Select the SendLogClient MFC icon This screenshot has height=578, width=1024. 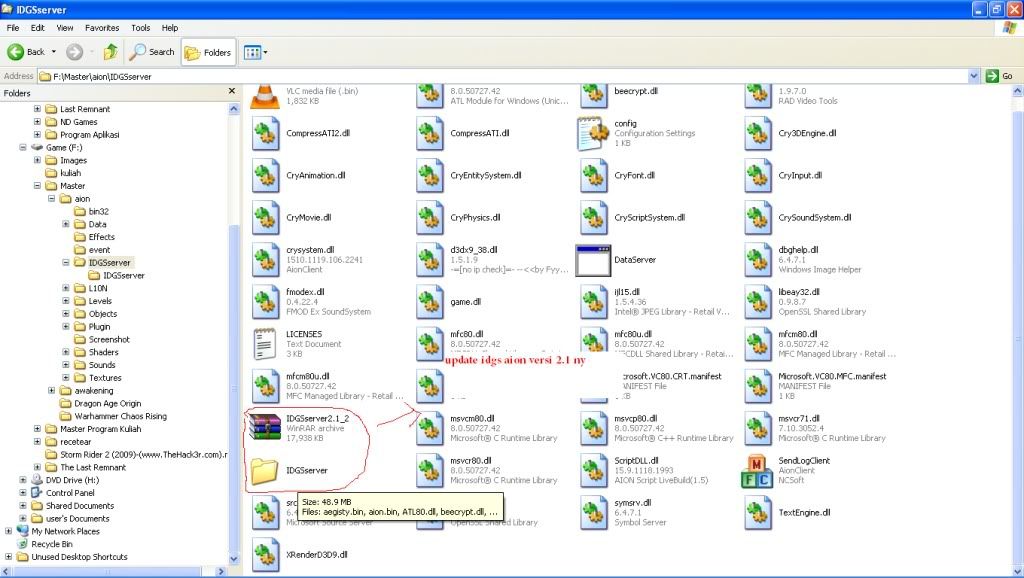pos(757,470)
